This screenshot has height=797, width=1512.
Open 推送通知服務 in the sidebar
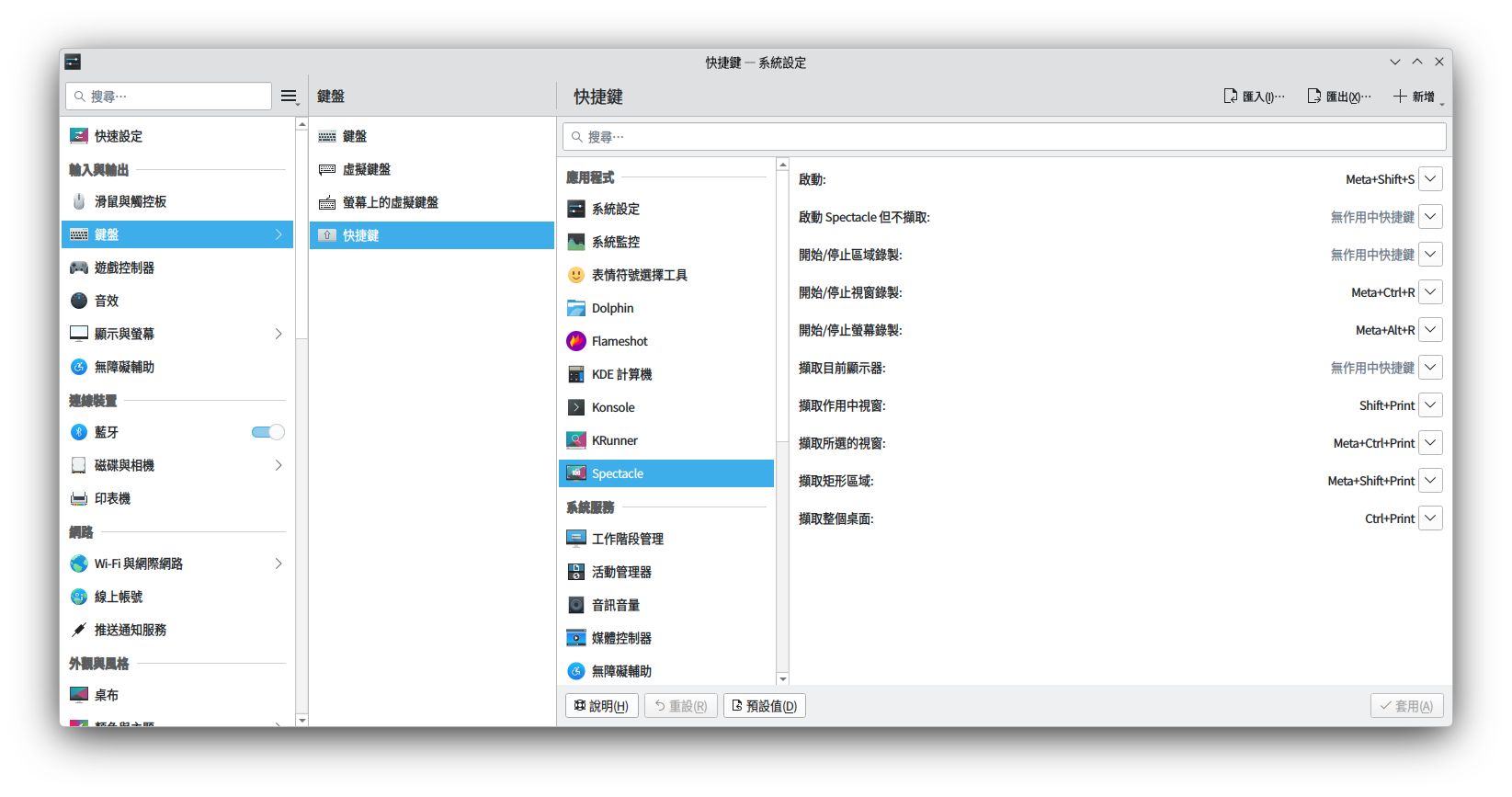177,630
